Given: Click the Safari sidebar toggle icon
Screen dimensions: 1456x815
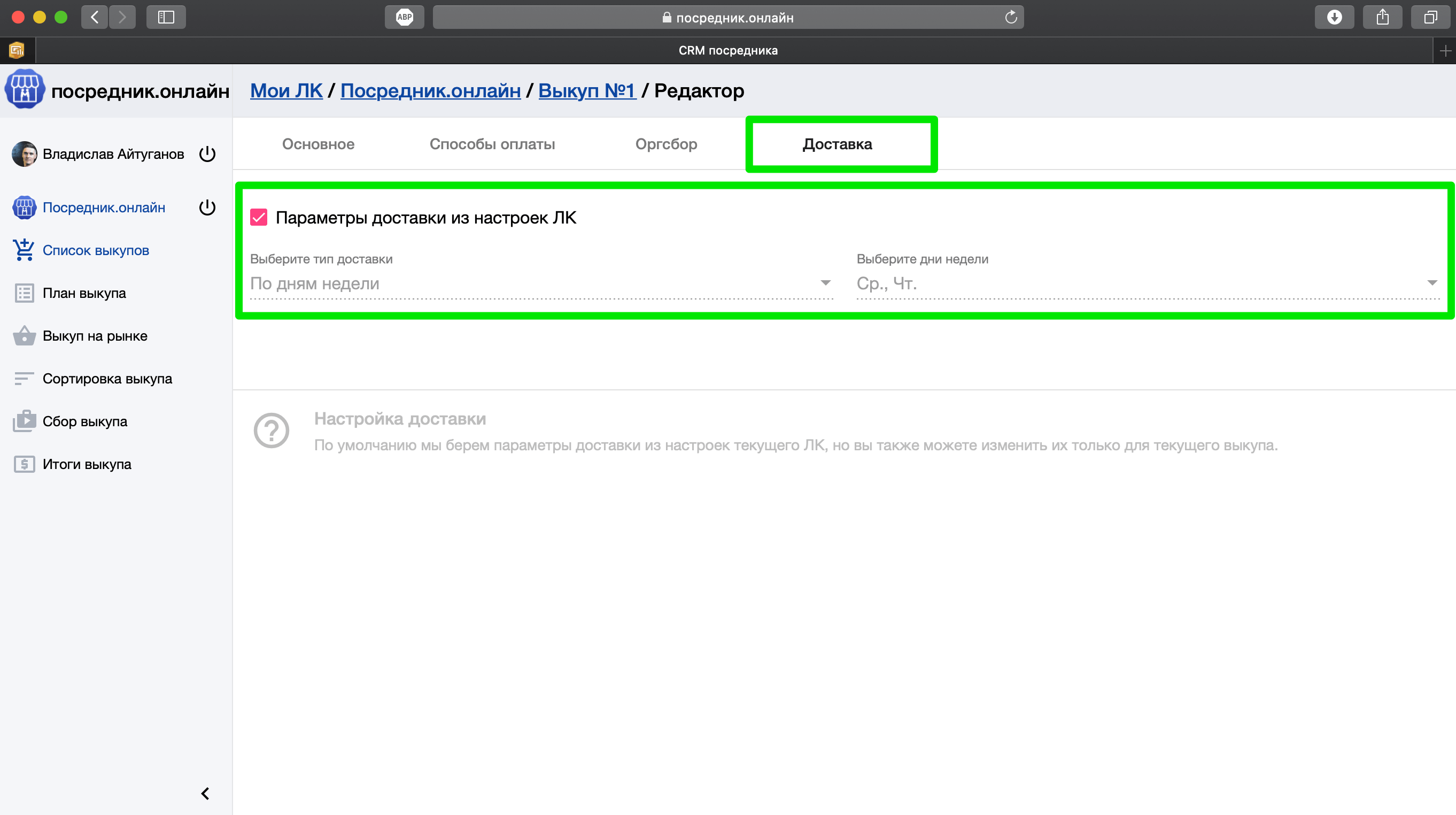Looking at the screenshot, I should coord(166,17).
